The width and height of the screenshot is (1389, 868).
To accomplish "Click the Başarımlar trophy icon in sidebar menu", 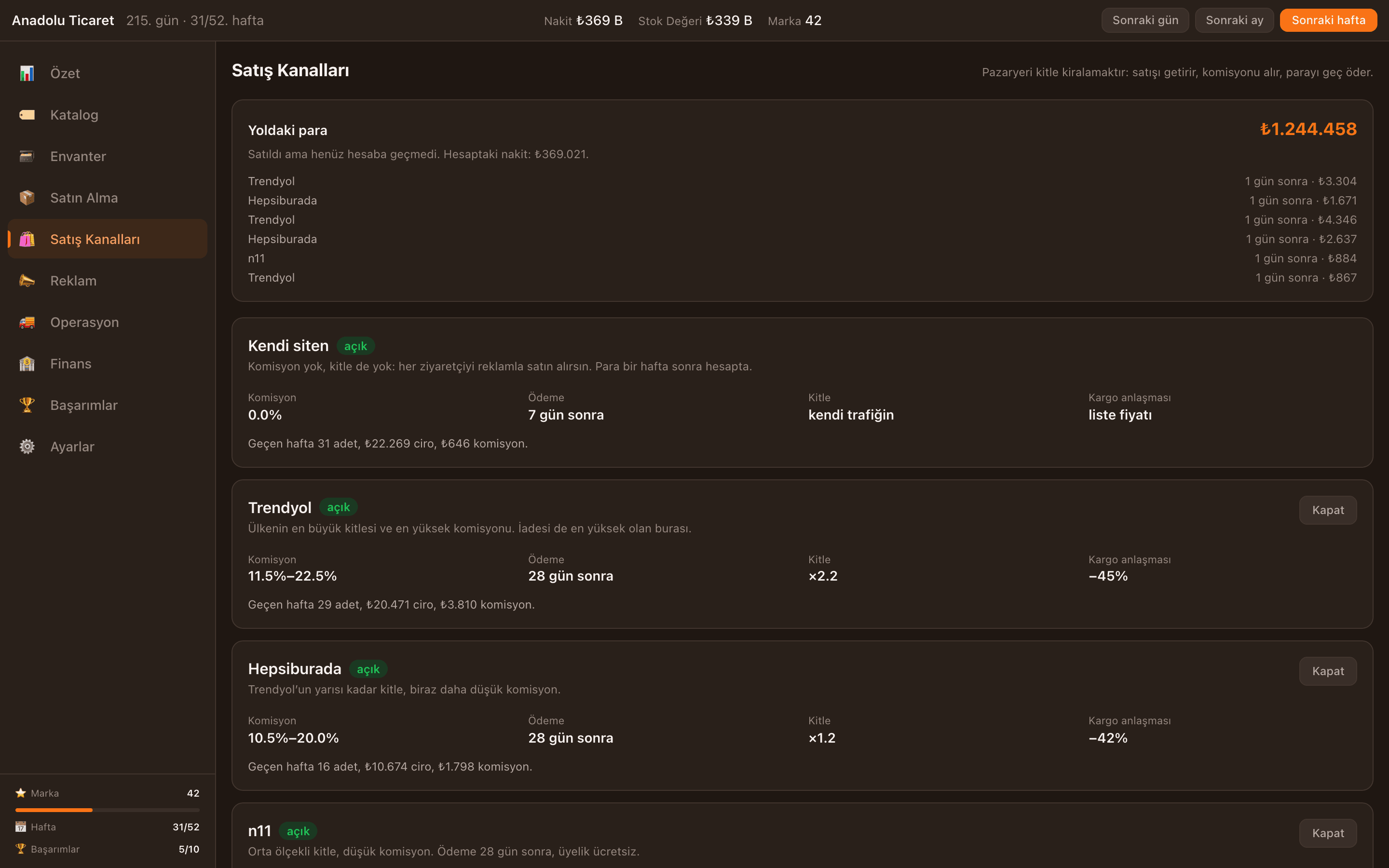I will coord(27,405).
